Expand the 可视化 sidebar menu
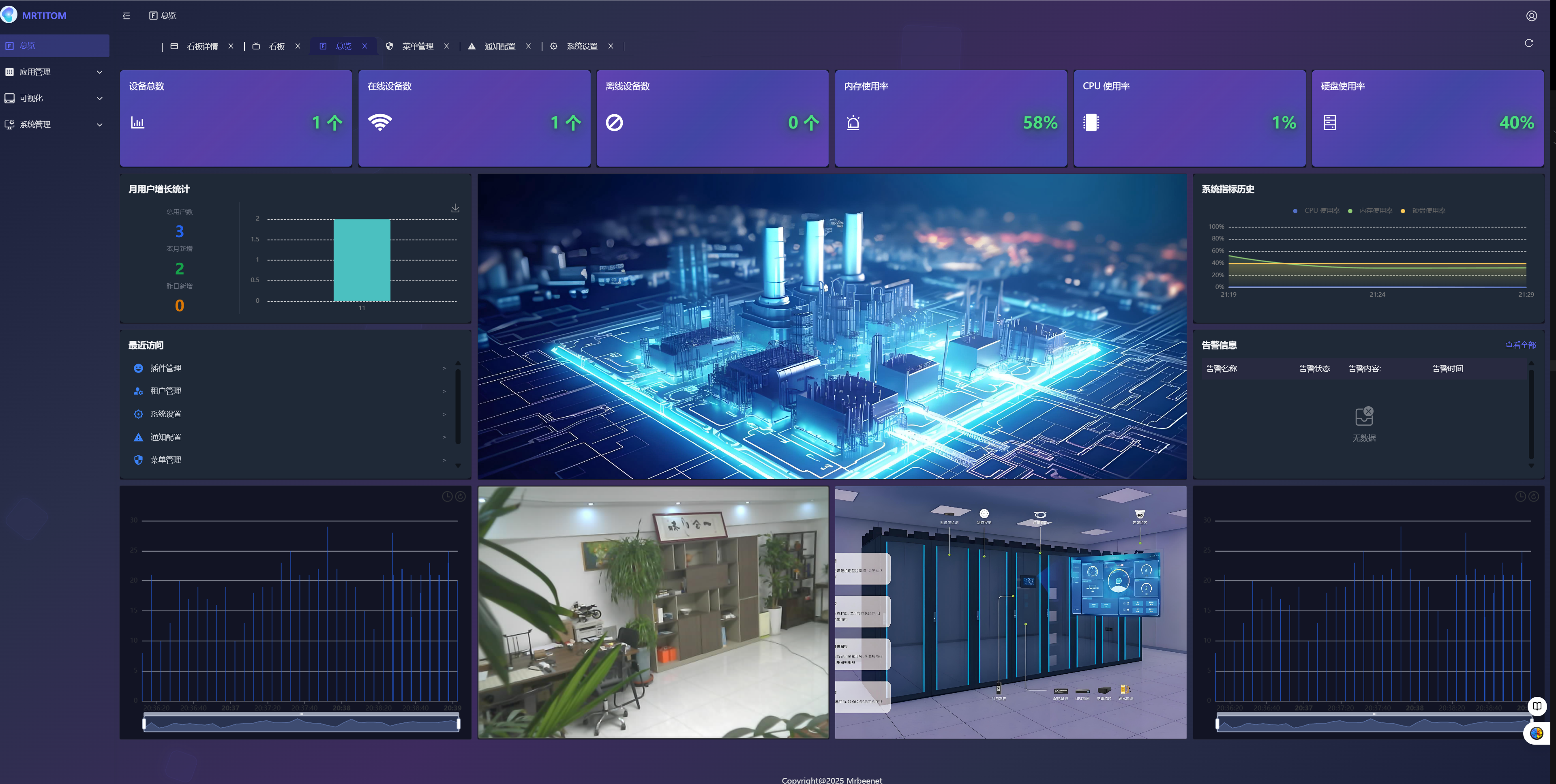Image resolution: width=1556 pixels, height=784 pixels. tap(54, 99)
